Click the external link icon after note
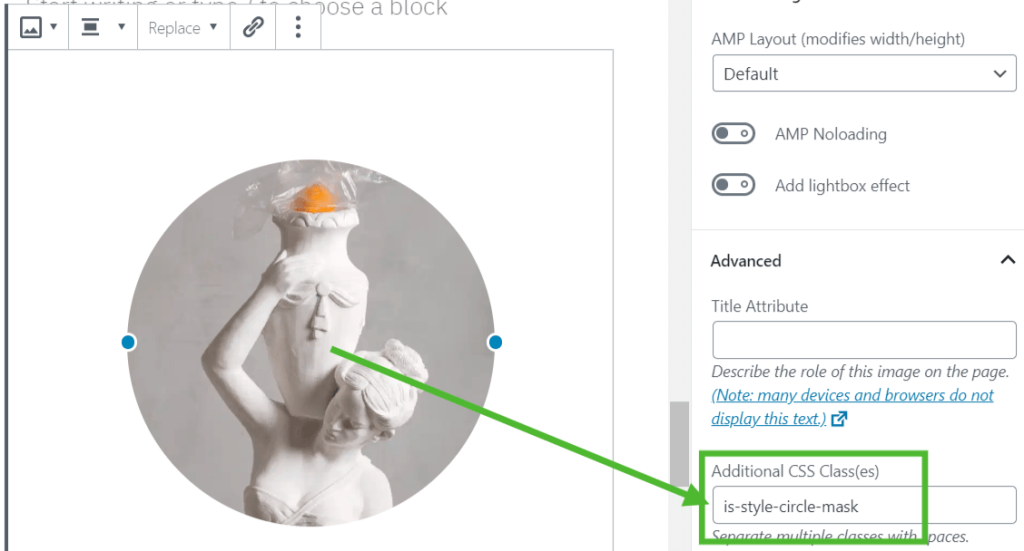1024x551 pixels. [839, 418]
